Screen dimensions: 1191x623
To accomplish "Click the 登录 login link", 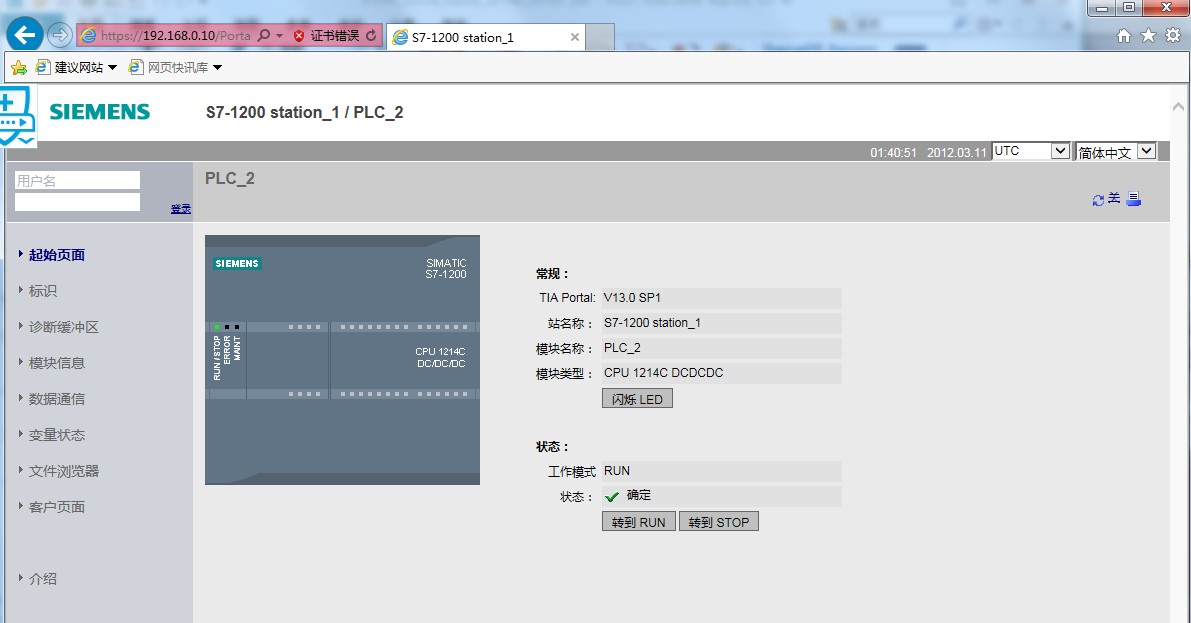I will (x=181, y=209).
